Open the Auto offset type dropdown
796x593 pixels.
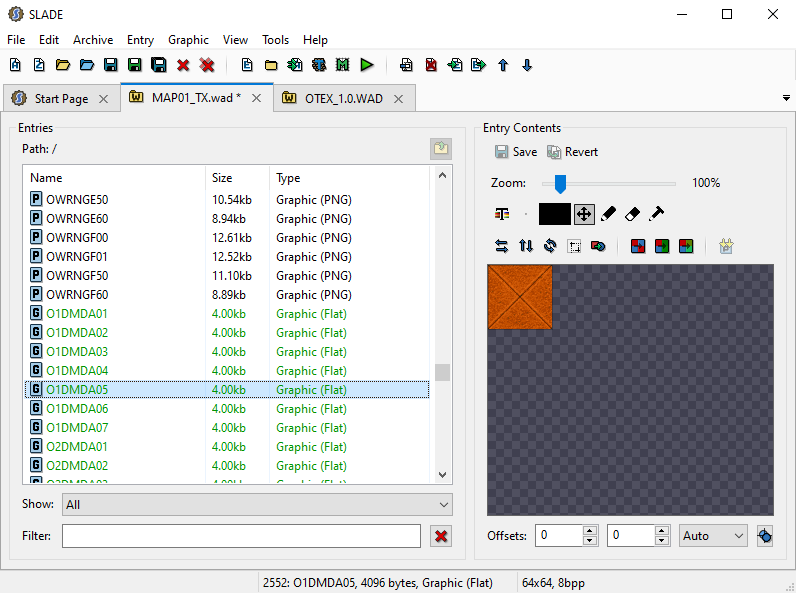click(712, 536)
